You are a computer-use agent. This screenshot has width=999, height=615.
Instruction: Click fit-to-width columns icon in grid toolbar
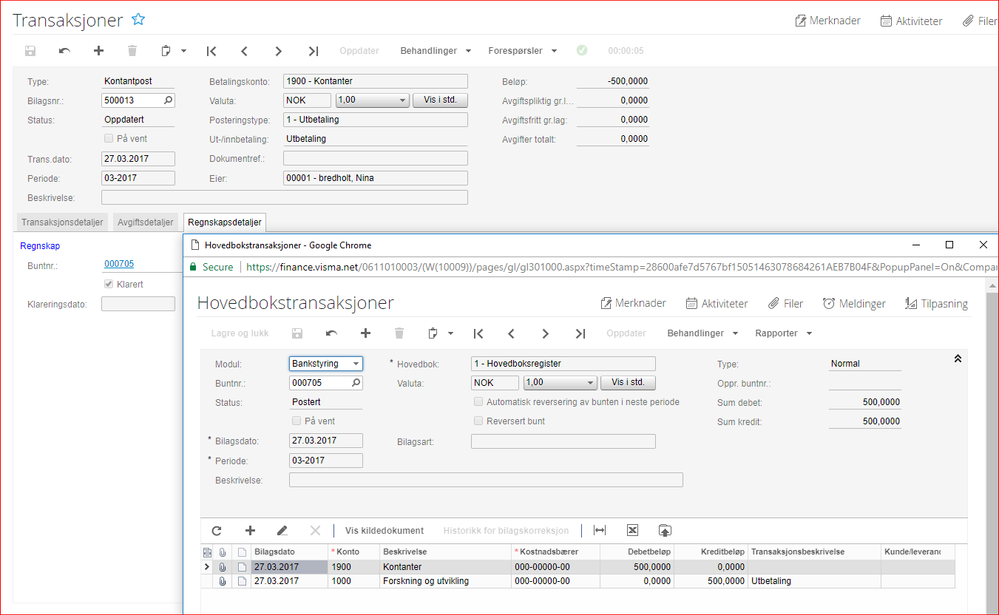click(x=600, y=530)
